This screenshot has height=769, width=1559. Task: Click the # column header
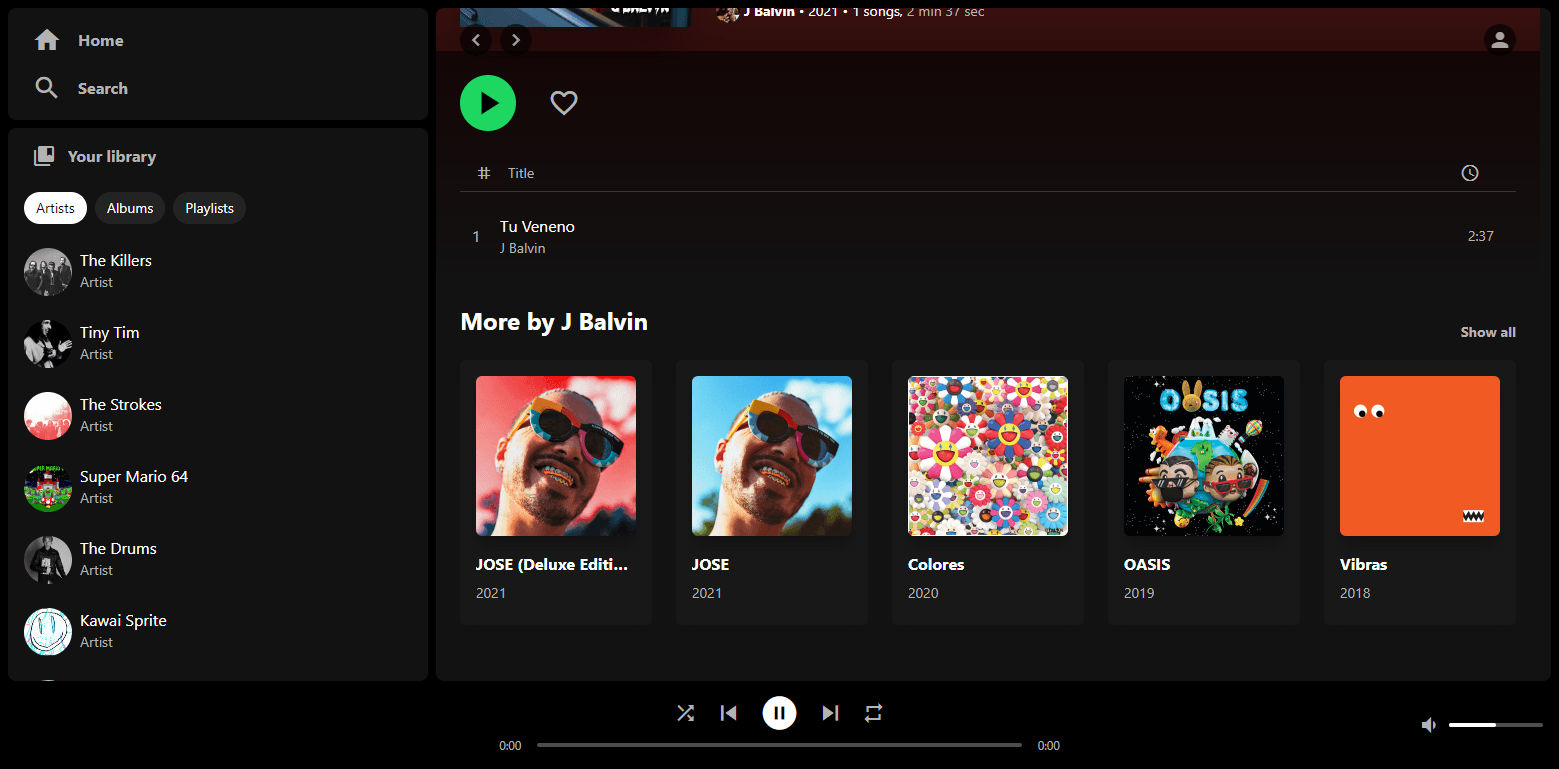click(x=484, y=173)
